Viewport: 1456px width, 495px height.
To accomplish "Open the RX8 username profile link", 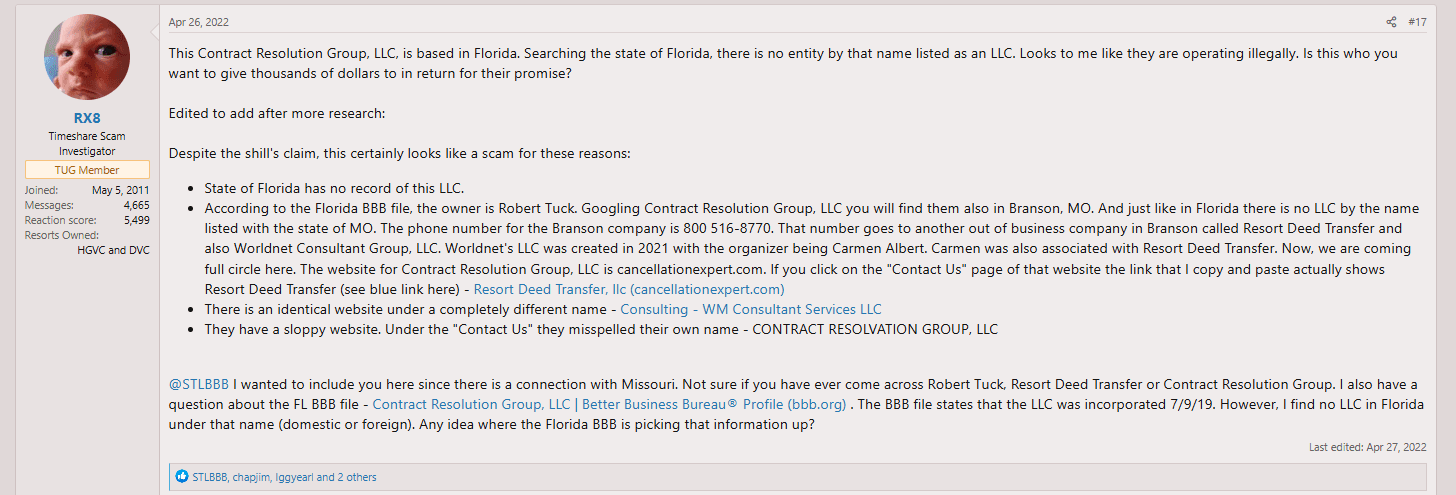I will (87, 118).
